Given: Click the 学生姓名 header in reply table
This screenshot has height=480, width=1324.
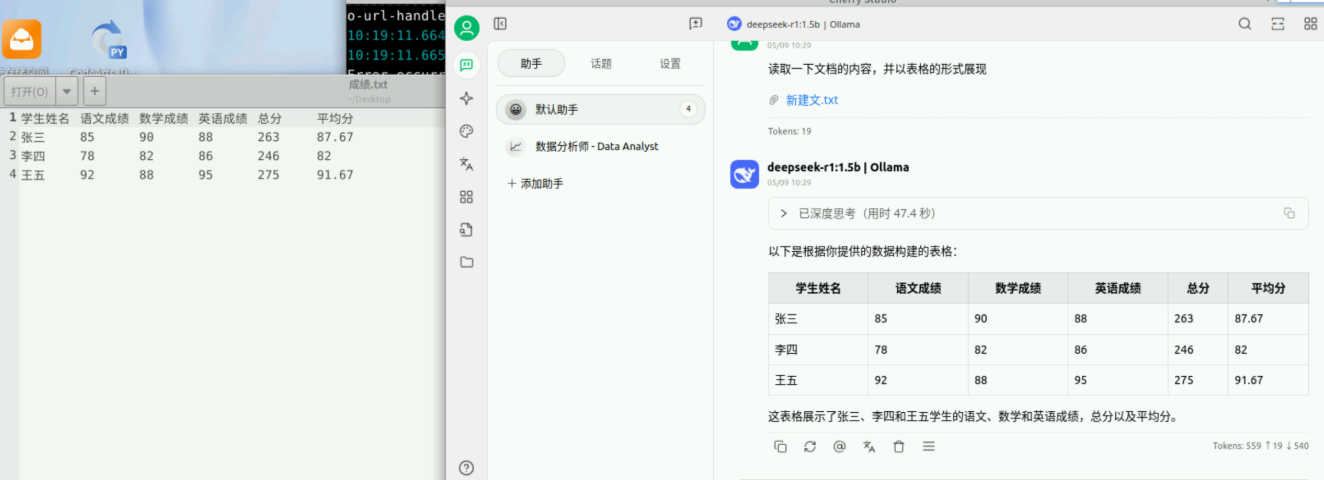Looking at the screenshot, I should [818, 288].
